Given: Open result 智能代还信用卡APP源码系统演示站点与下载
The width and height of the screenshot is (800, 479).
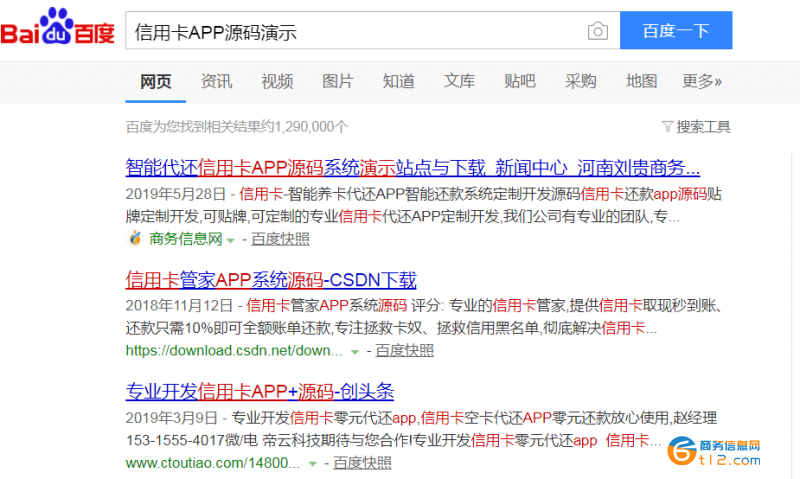Looking at the screenshot, I should tap(413, 167).
